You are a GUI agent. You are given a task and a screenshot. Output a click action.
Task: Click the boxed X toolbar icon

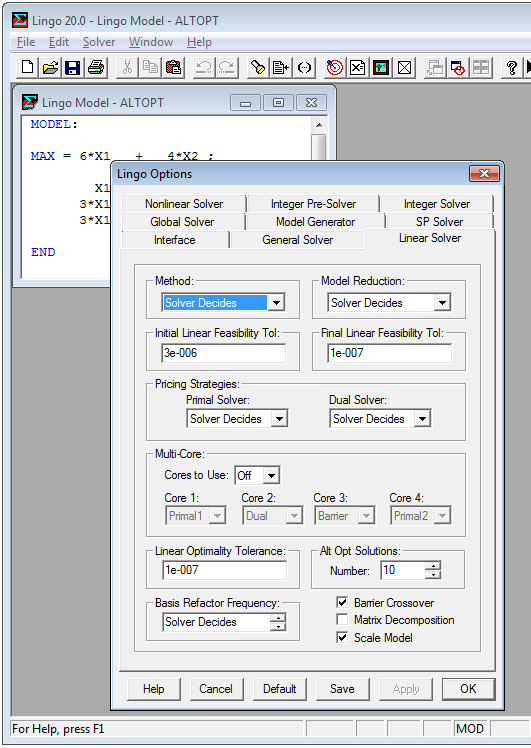click(404, 67)
